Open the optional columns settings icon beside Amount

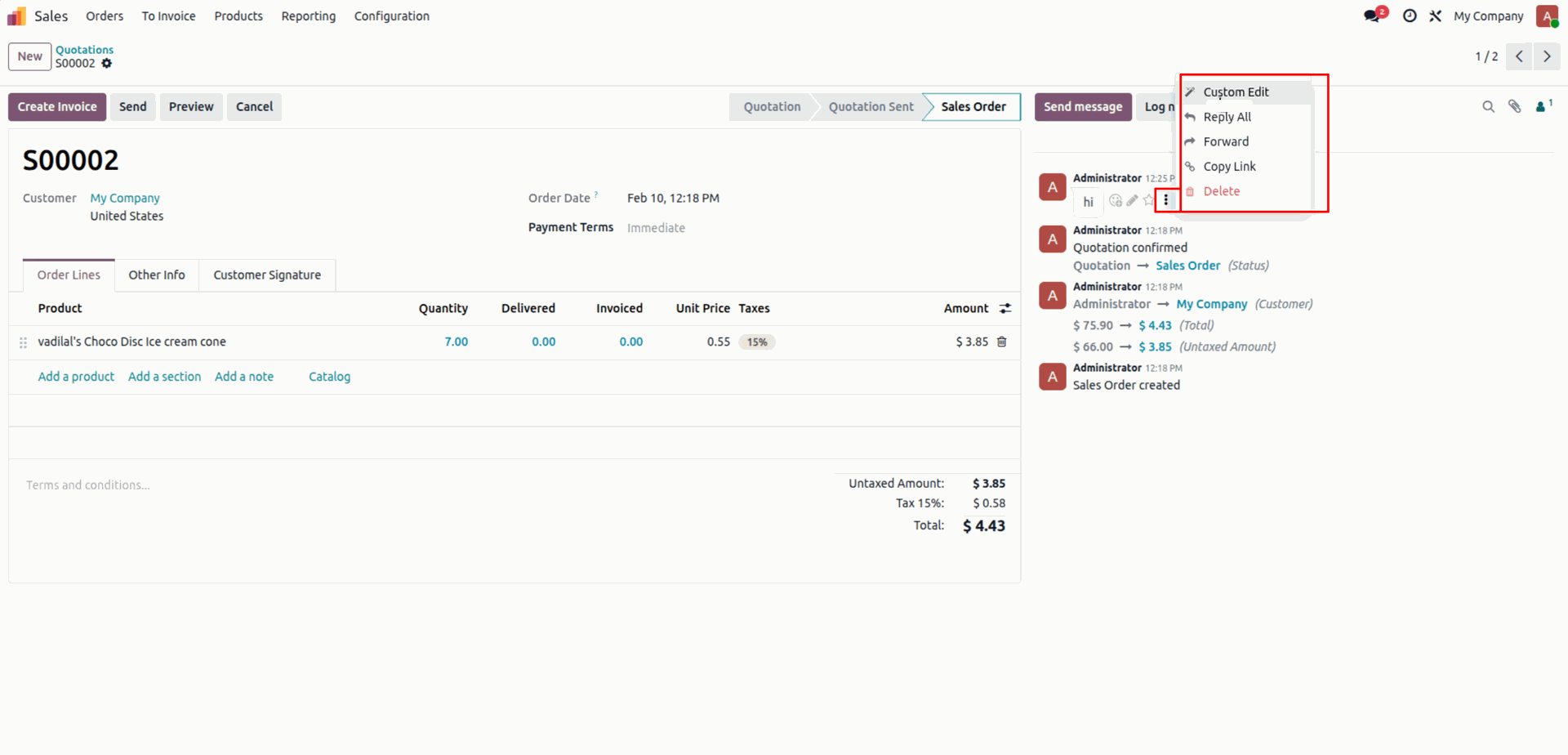(x=1005, y=308)
